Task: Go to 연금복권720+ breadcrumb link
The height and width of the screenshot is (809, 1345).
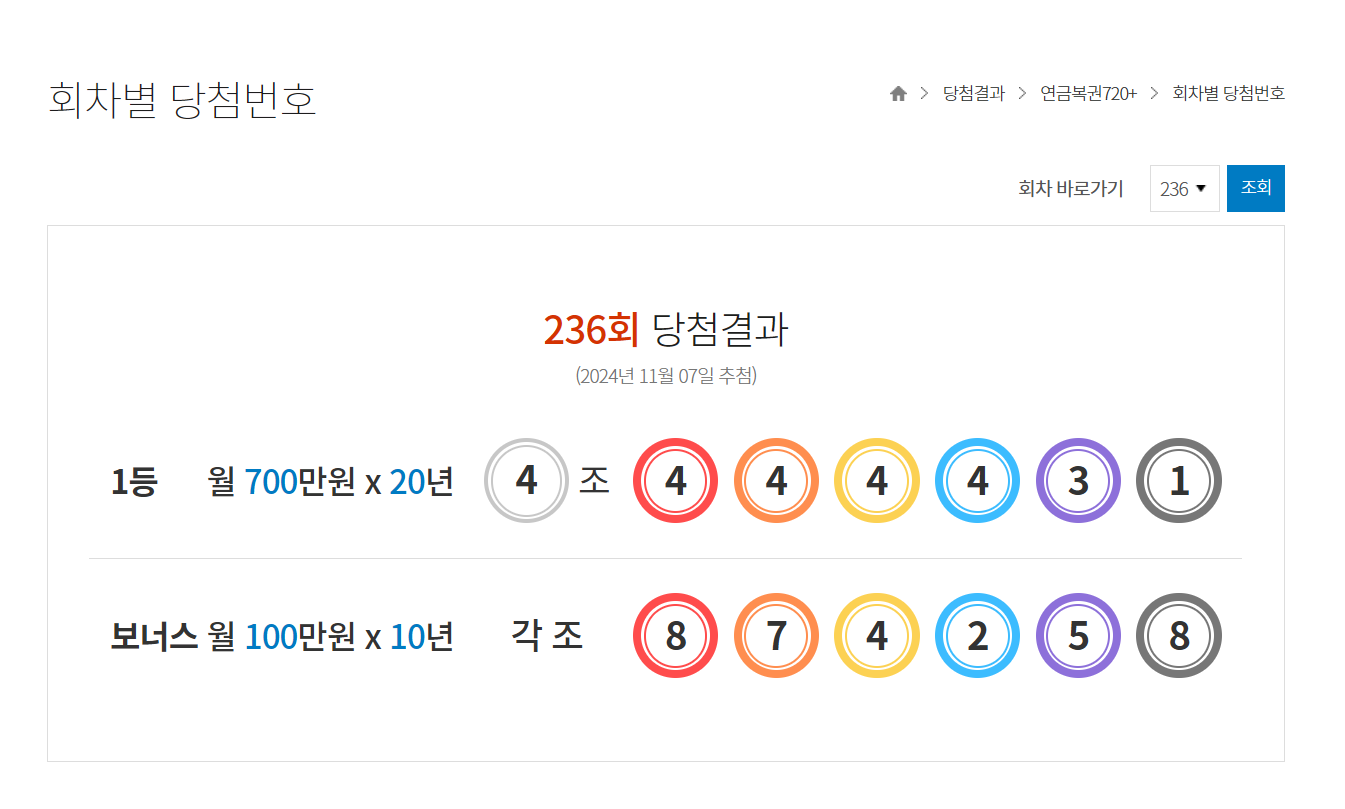Action: pyautogui.click(x=1088, y=93)
